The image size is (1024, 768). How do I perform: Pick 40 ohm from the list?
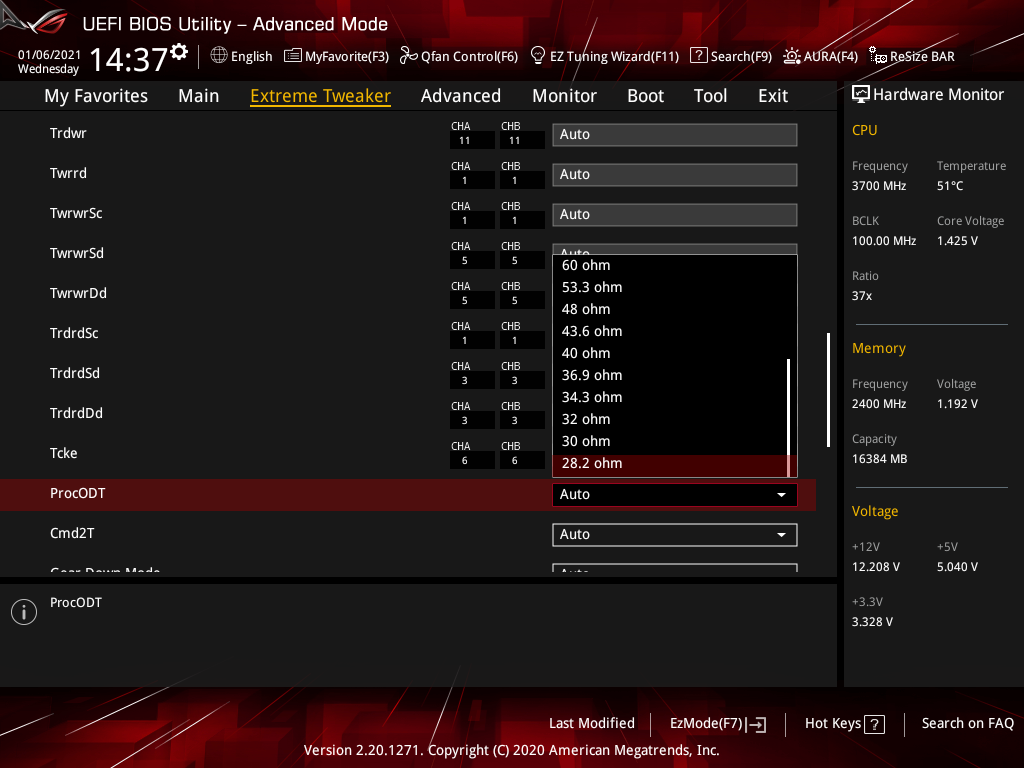click(670, 353)
